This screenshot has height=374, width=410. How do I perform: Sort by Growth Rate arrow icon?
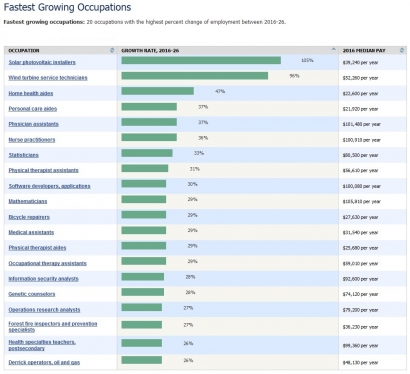click(333, 49)
